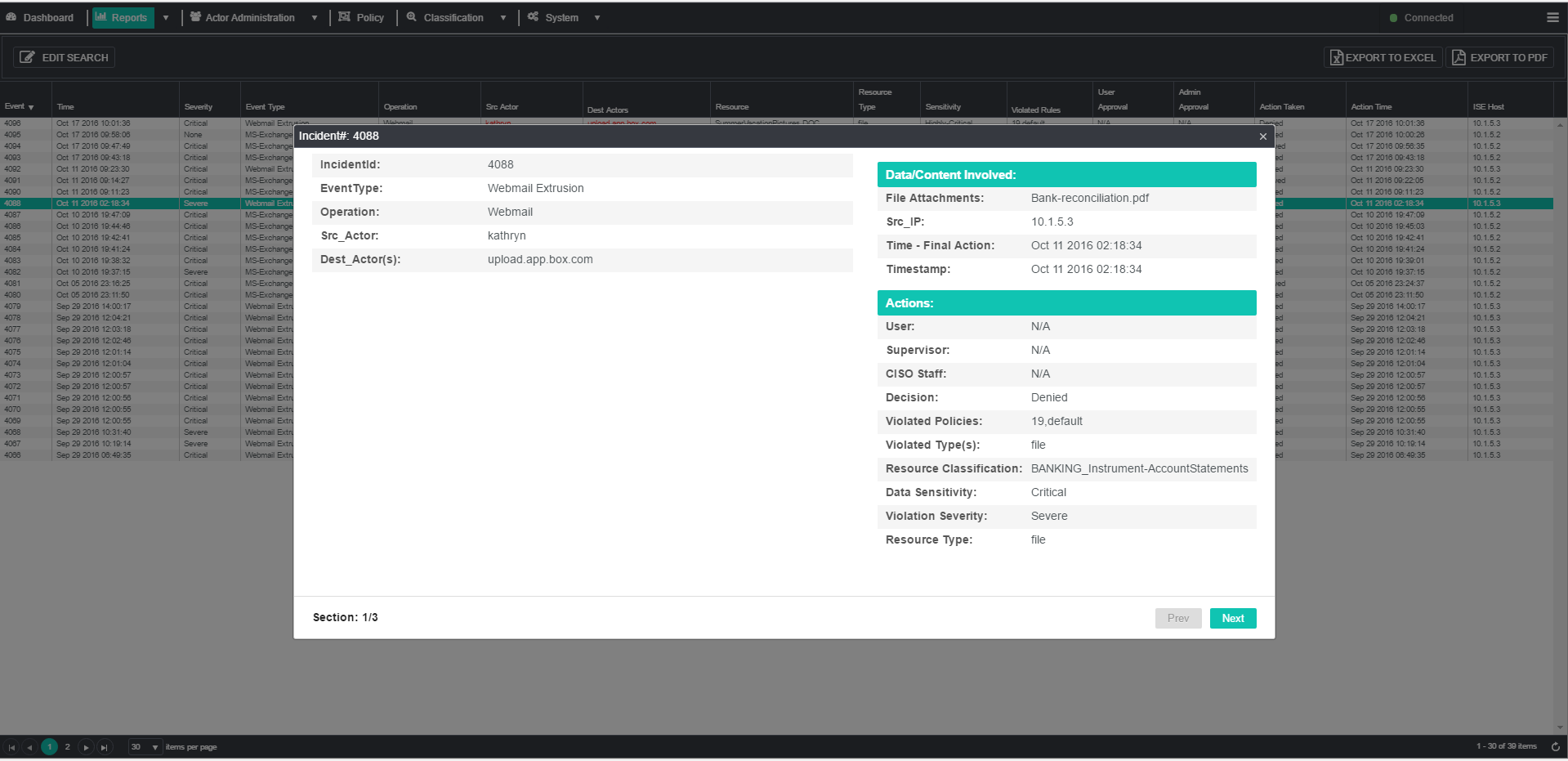Open the Policy menu item
The height and width of the screenshot is (761, 1568).
[361, 17]
